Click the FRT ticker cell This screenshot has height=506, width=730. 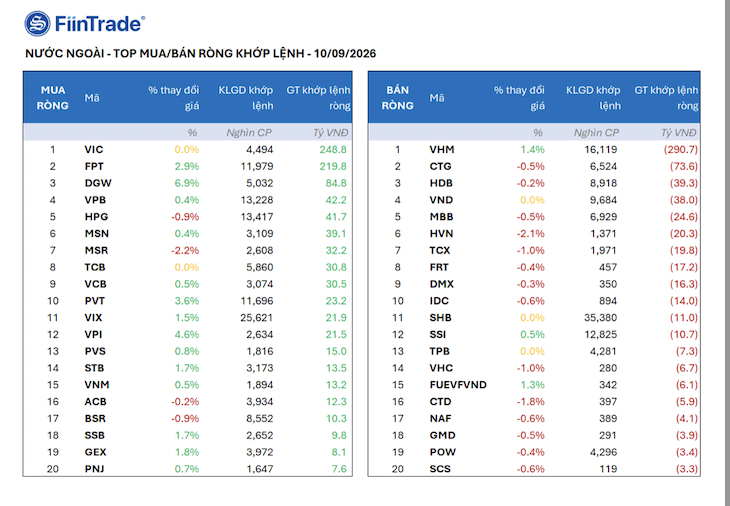(x=439, y=267)
